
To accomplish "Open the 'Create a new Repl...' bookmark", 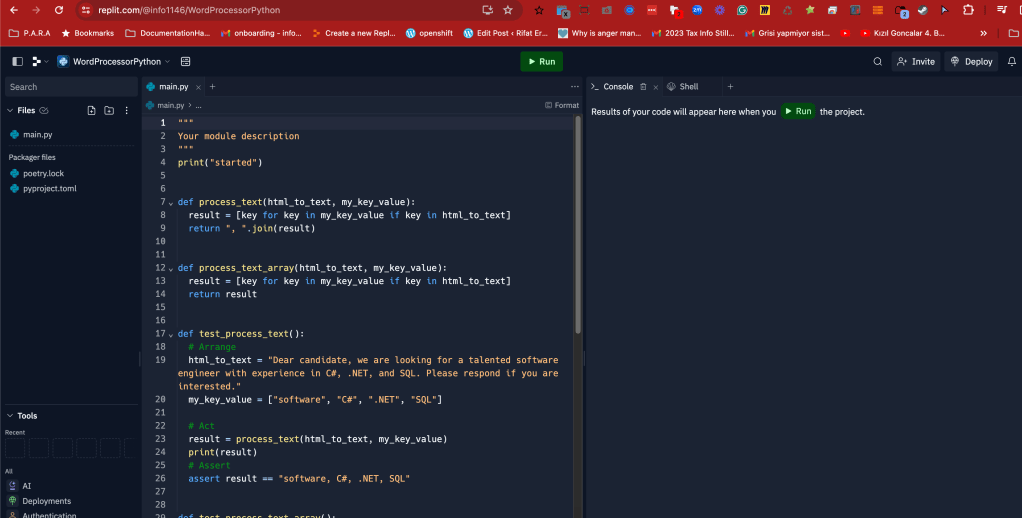I will [354, 33].
